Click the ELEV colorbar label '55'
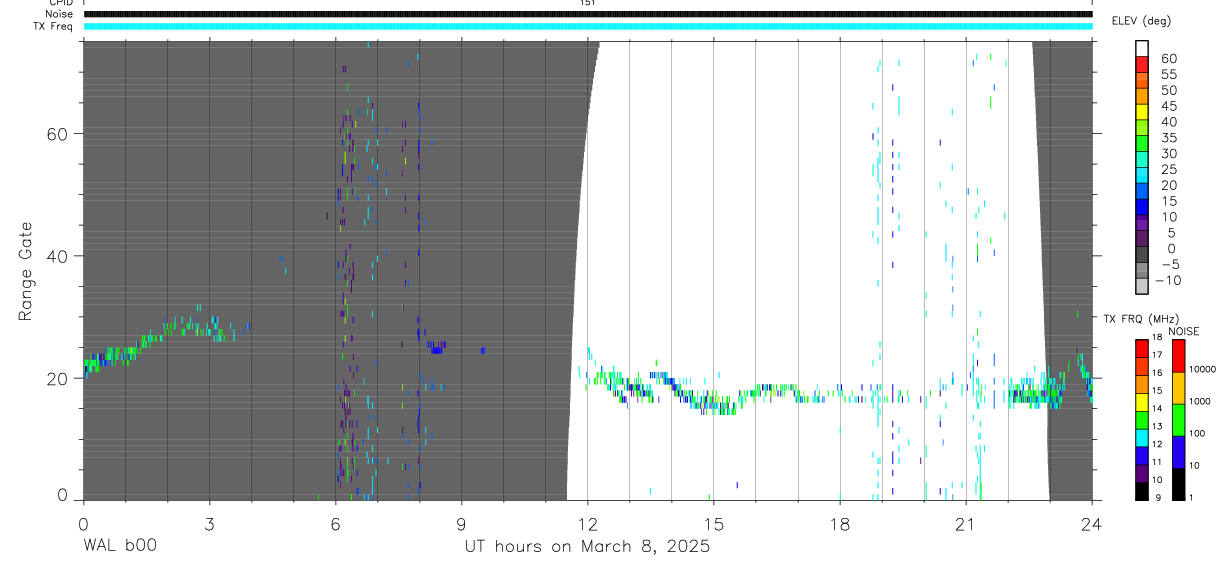The height and width of the screenshot is (567, 1228). [1170, 74]
